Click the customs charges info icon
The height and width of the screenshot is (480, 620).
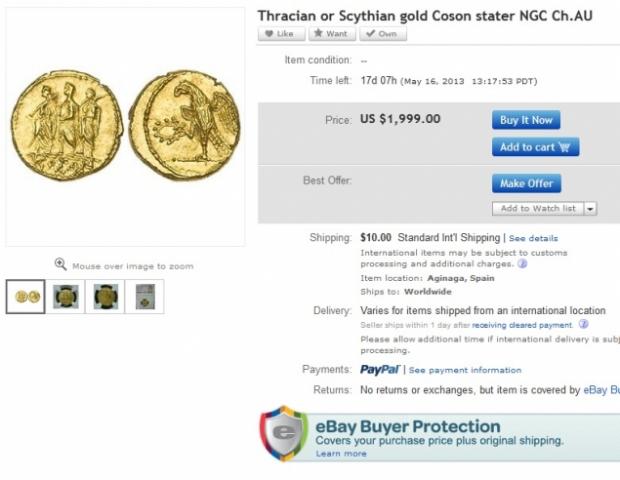pyautogui.click(x=522, y=264)
